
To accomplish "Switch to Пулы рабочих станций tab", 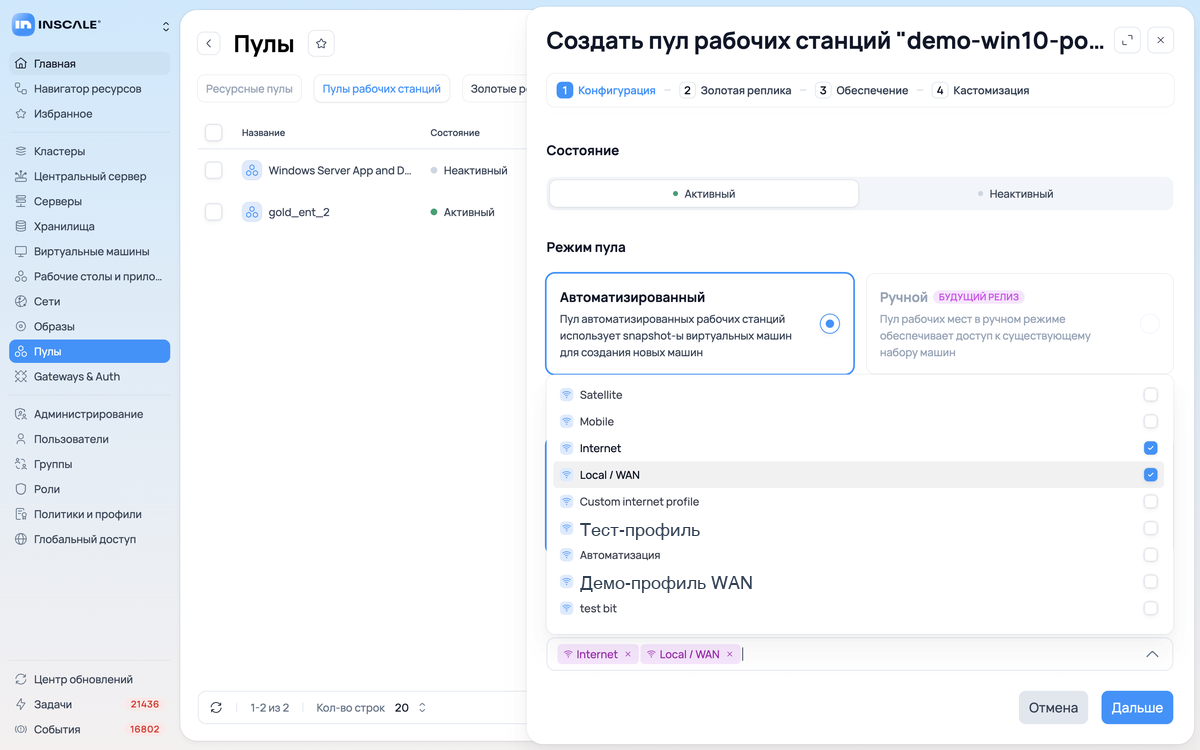I will [x=382, y=88].
